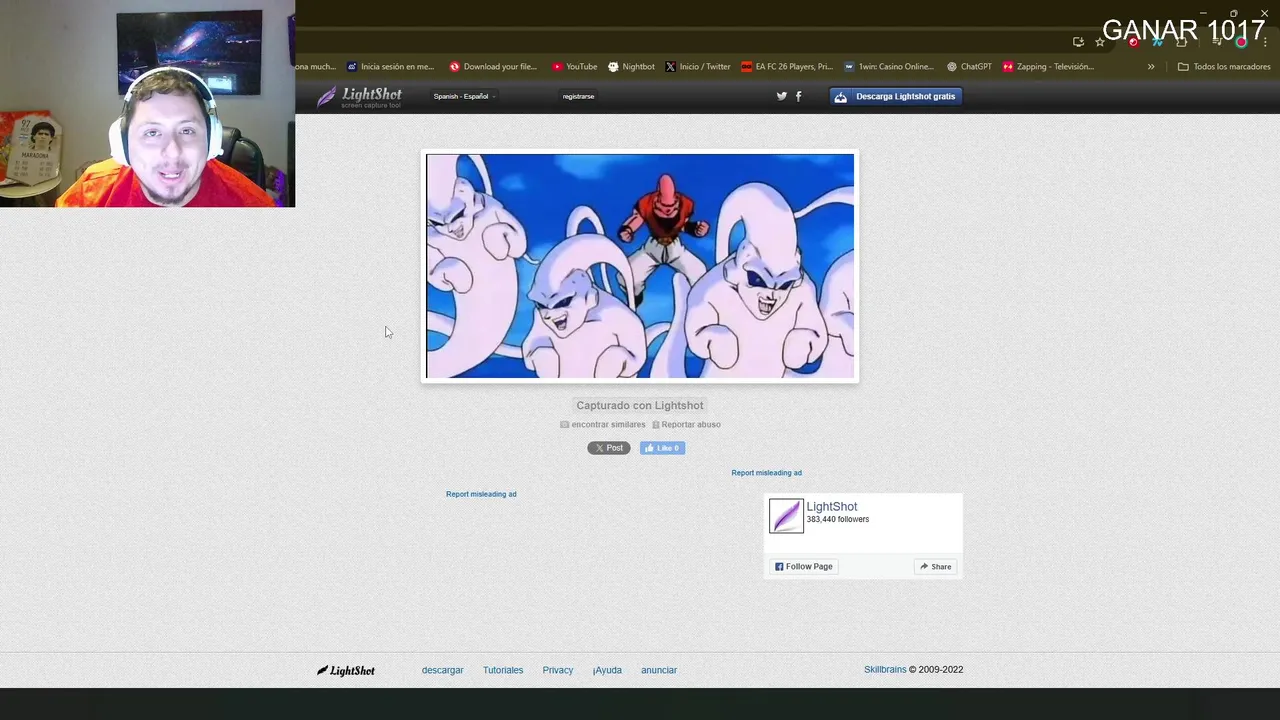Open the Inicia sesión en me... bookmark
The width and height of the screenshot is (1280, 720).
tap(391, 67)
